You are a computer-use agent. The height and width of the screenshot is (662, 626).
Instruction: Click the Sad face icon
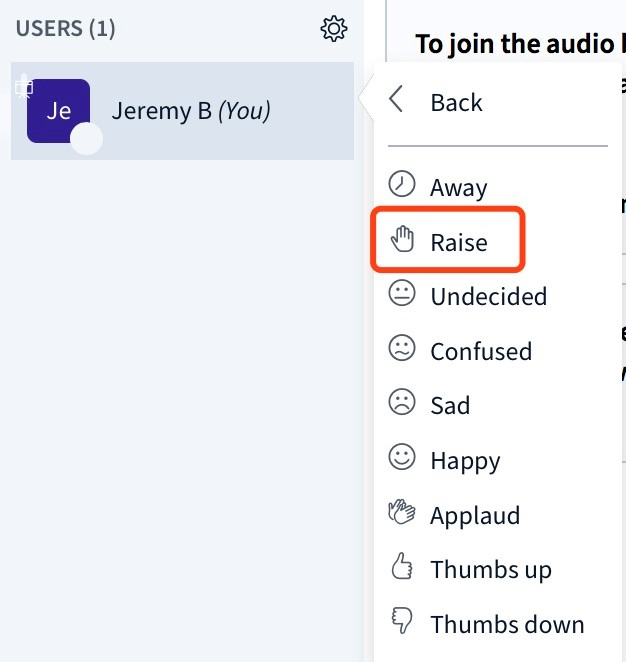click(402, 405)
